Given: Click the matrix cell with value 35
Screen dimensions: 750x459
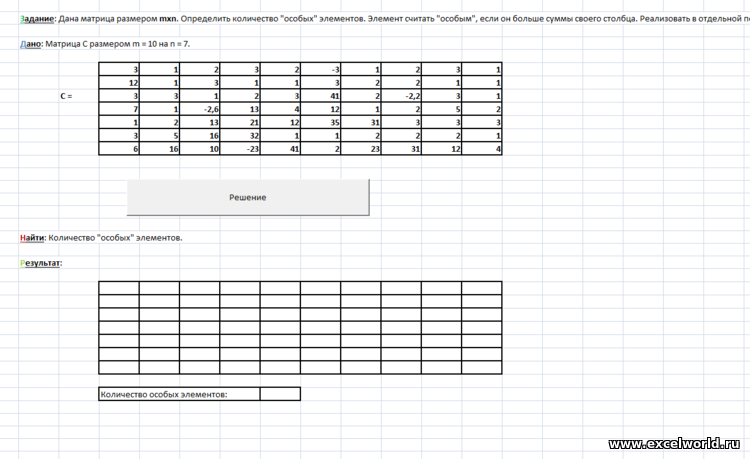Looking at the screenshot, I should click(x=321, y=122).
